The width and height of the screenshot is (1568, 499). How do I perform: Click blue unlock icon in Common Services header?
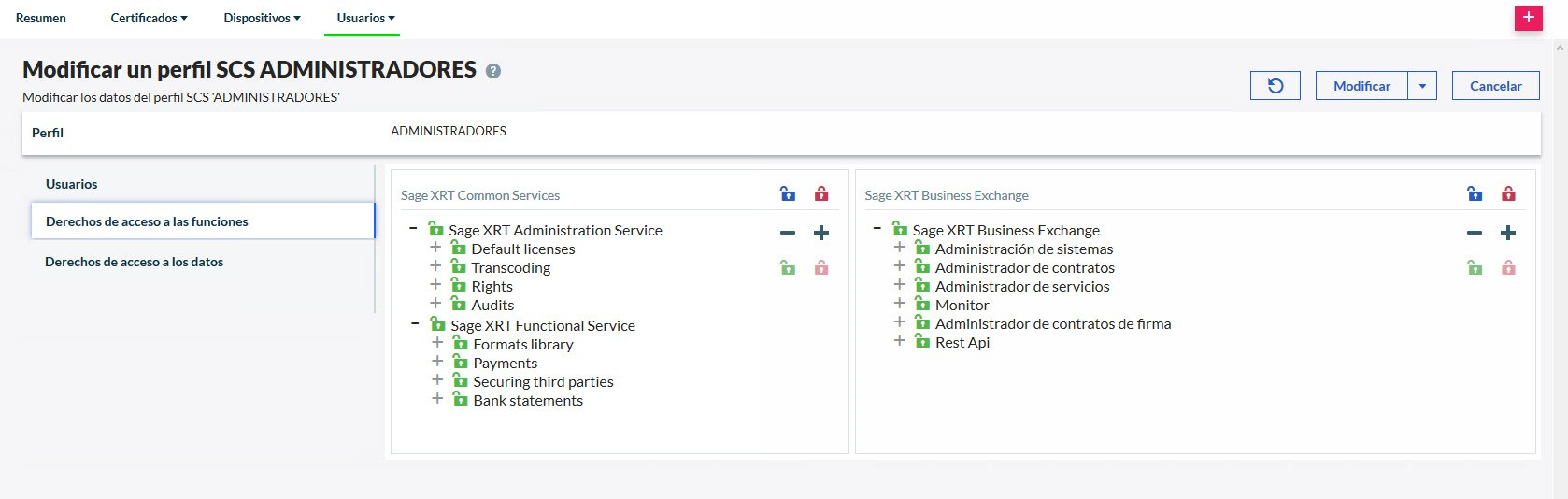(788, 194)
